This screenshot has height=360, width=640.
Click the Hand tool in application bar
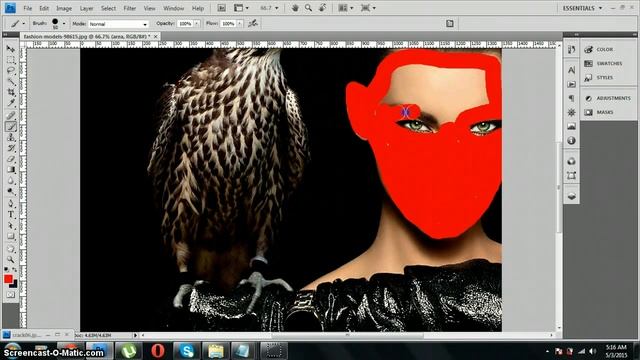point(295,8)
